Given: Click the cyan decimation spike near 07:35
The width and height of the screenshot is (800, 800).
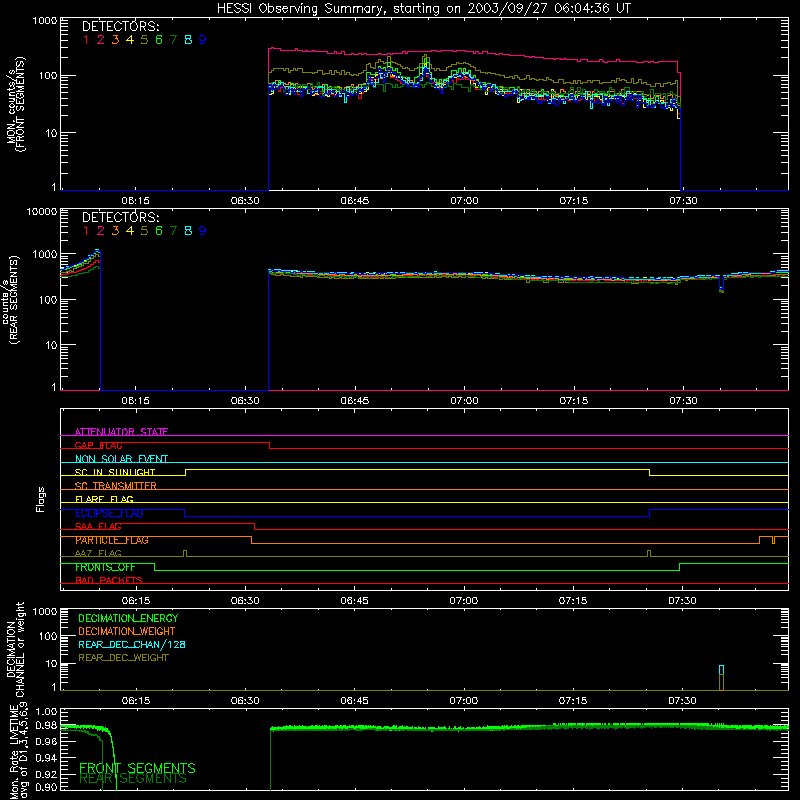Looking at the screenshot, I should pyautogui.click(x=721, y=670).
